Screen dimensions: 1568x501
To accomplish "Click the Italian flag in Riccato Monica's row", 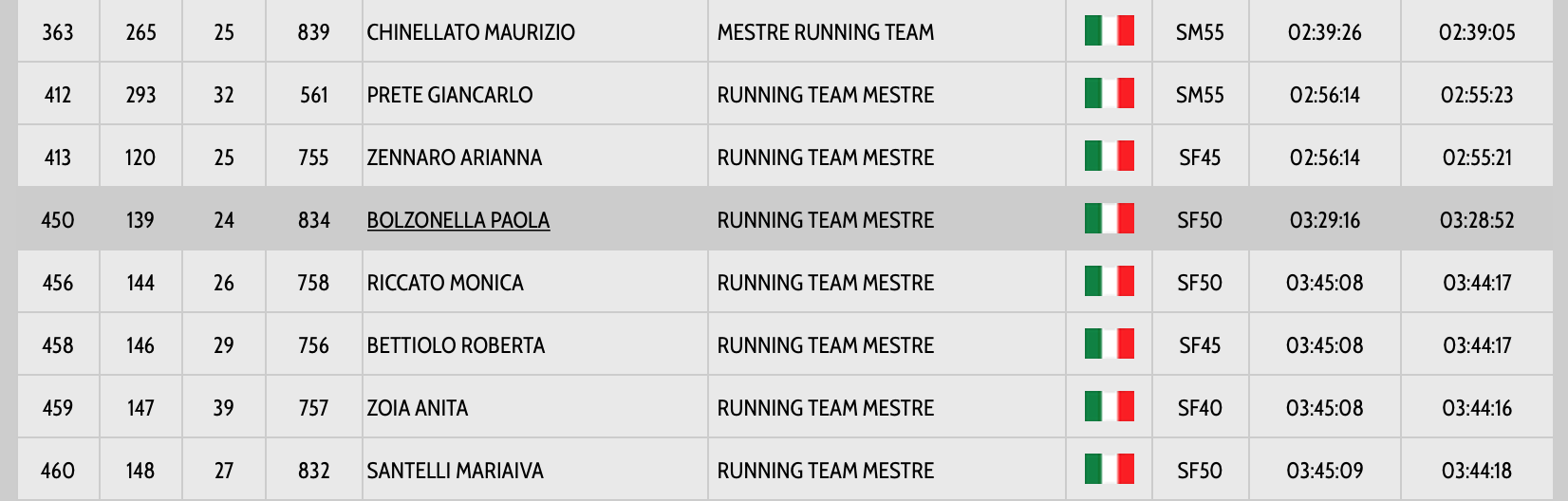I will pos(1109,282).
